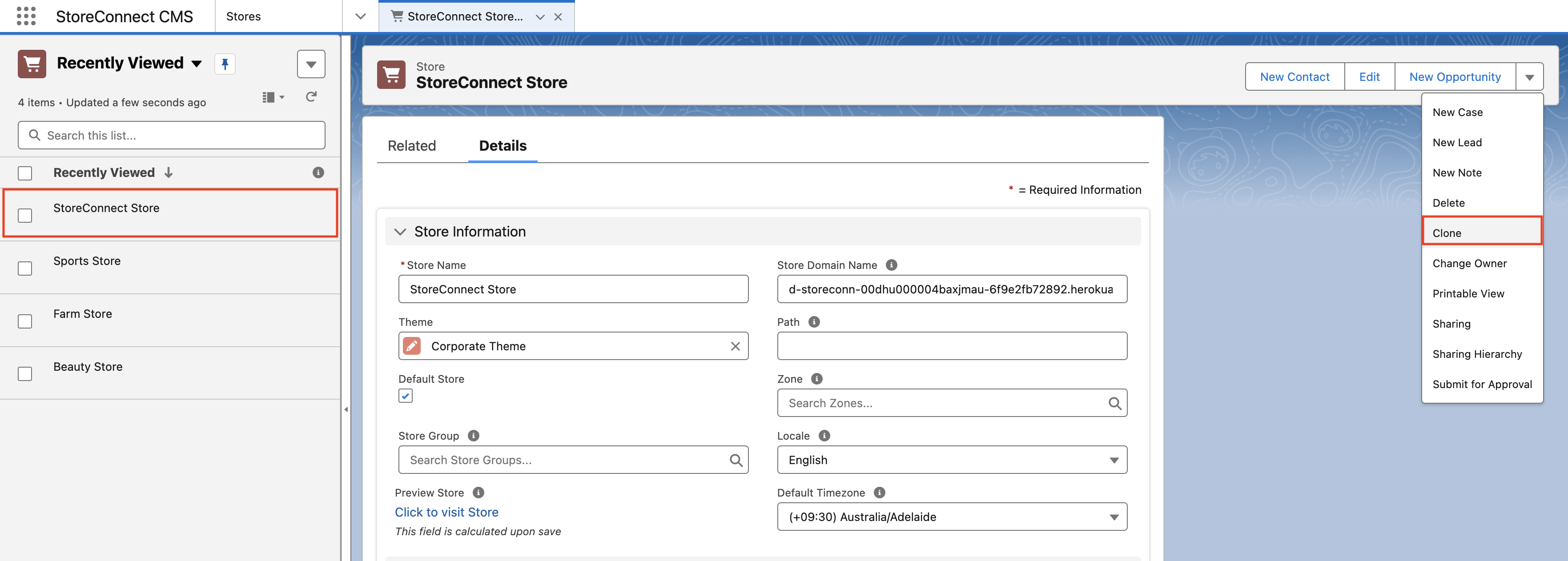Choose Submit for Approval menu item

click(1482, 385)
